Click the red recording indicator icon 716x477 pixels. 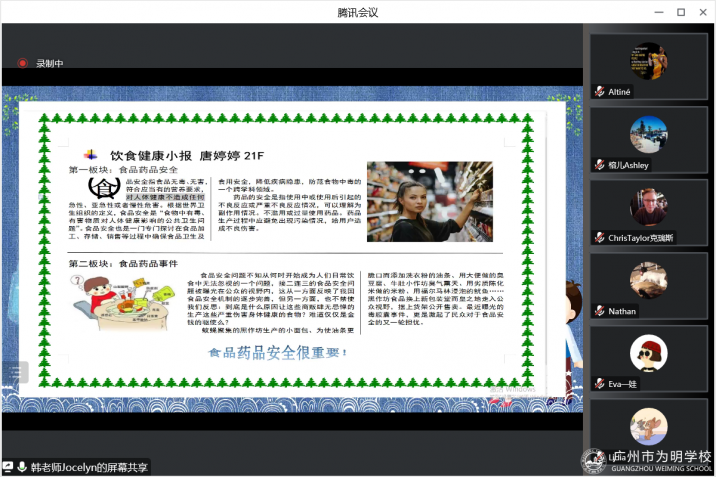[x=22, y=63]
